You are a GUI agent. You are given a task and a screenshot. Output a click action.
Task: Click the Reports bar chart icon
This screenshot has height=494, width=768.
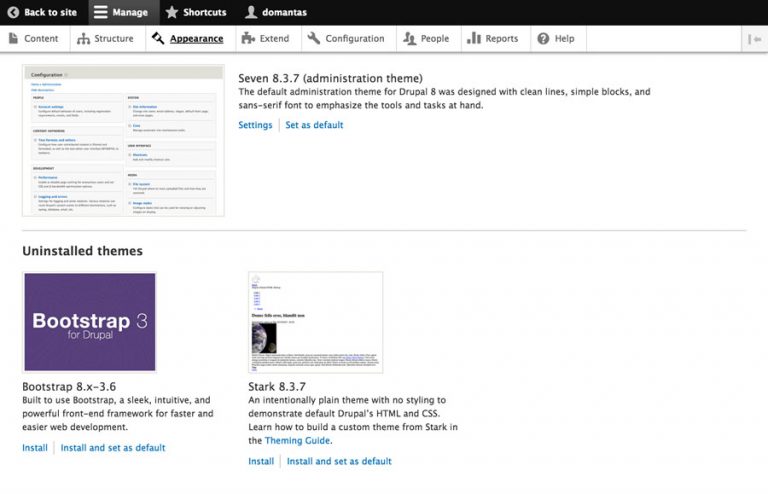474,39
